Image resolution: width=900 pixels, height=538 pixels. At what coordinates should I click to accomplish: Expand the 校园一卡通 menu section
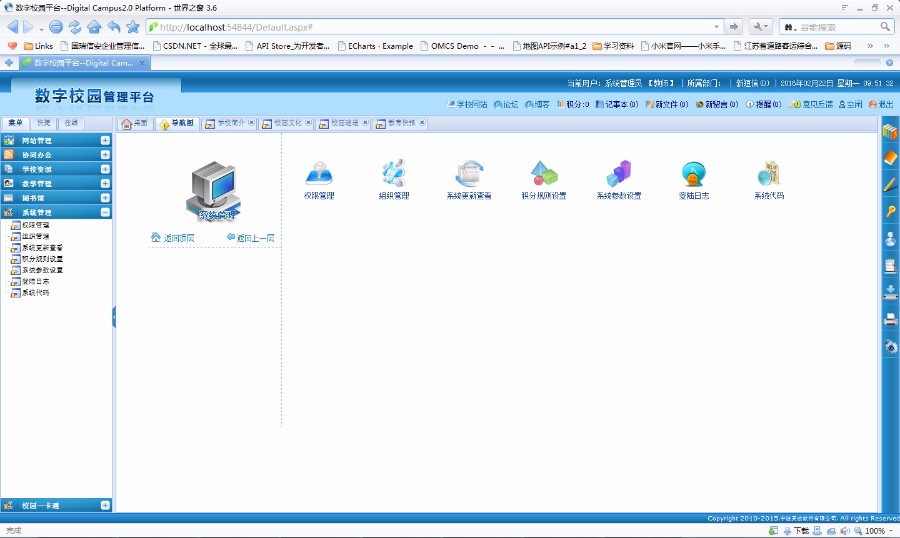coord(105,505)
